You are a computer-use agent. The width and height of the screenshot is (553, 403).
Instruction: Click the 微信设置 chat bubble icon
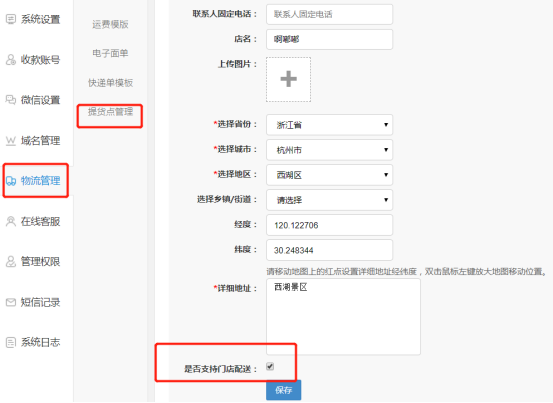click(x=11, y=100)
